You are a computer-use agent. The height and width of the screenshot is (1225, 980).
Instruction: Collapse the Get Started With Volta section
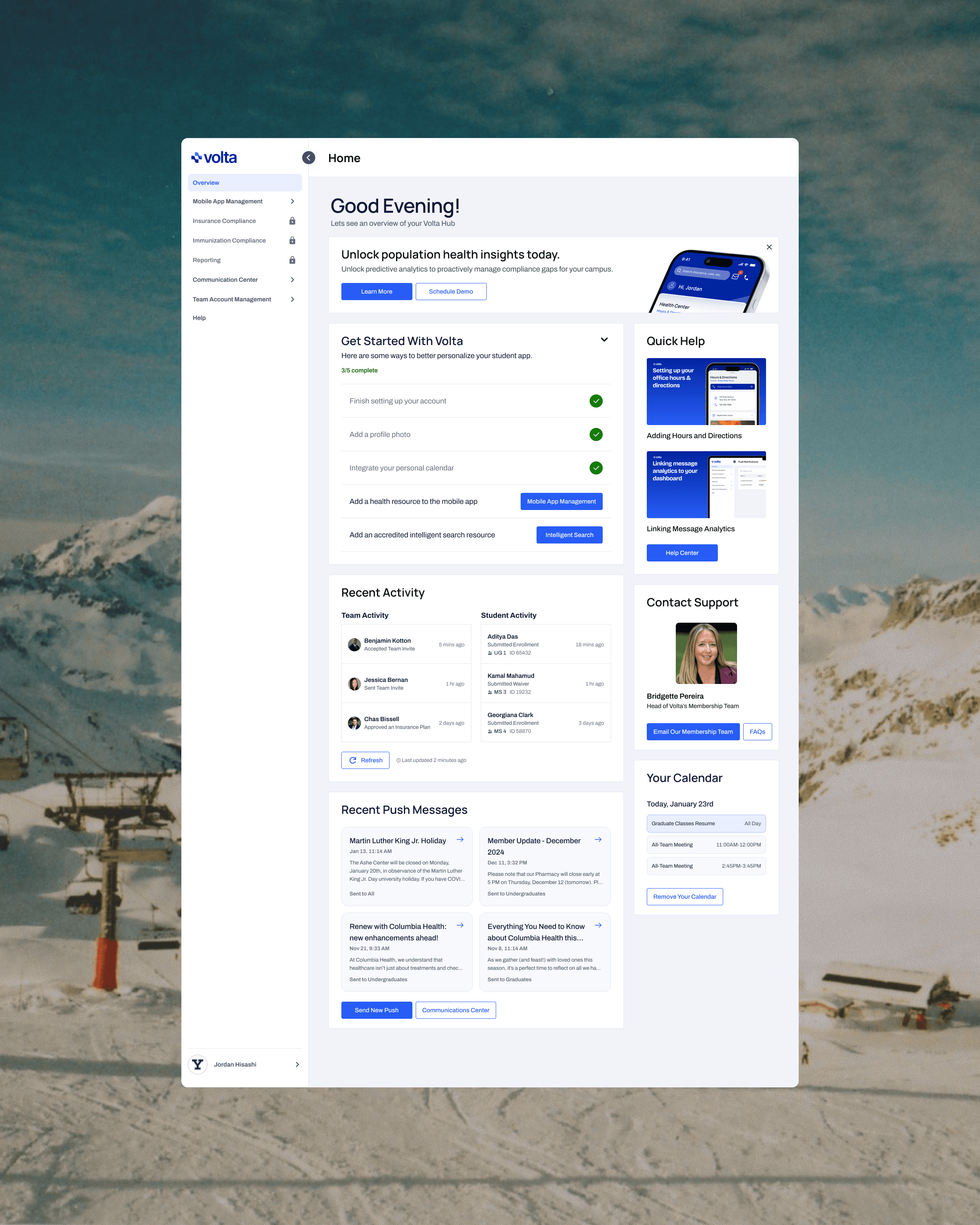[x=604, y=340]
